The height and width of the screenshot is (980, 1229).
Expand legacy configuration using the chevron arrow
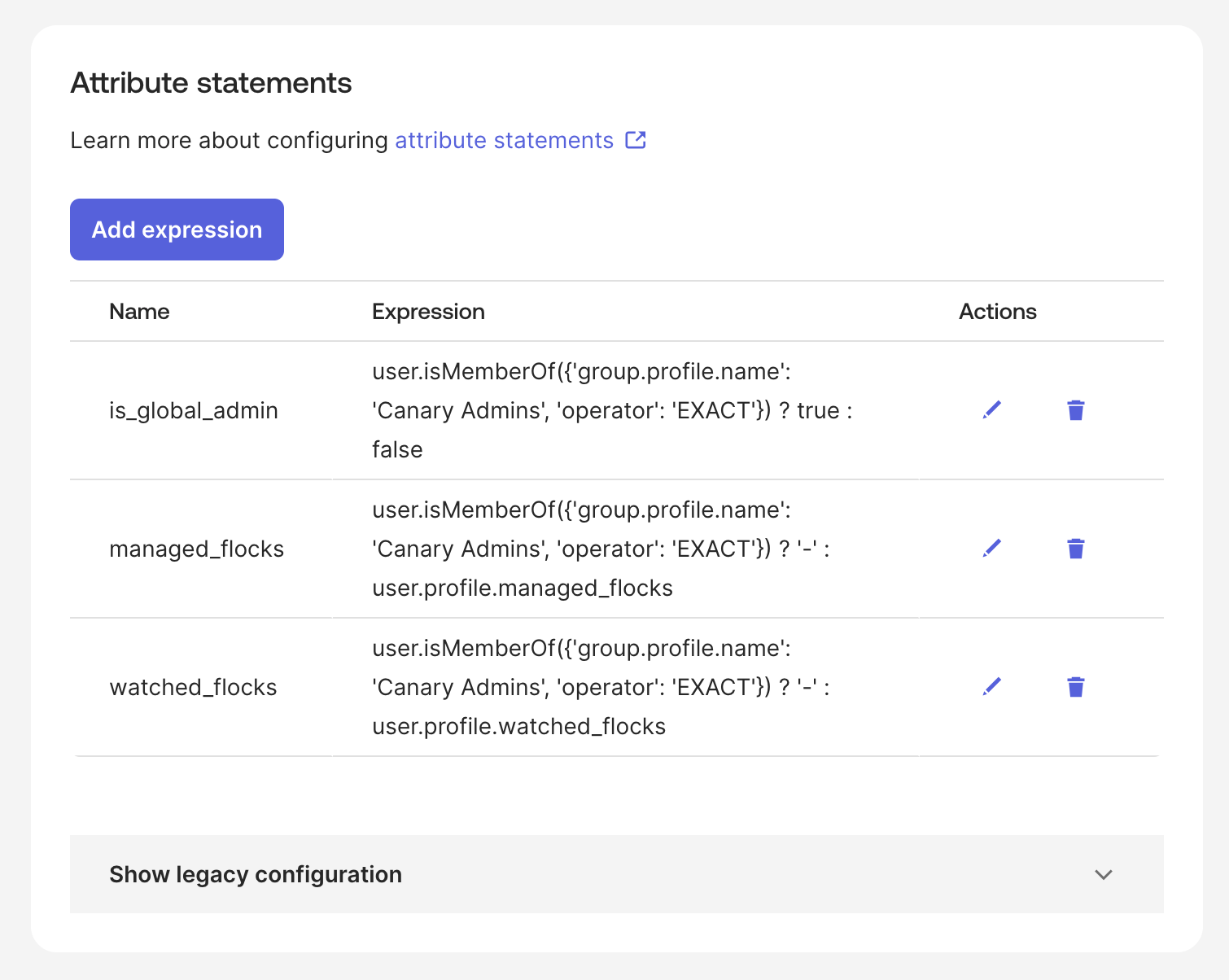point(1103,874)
